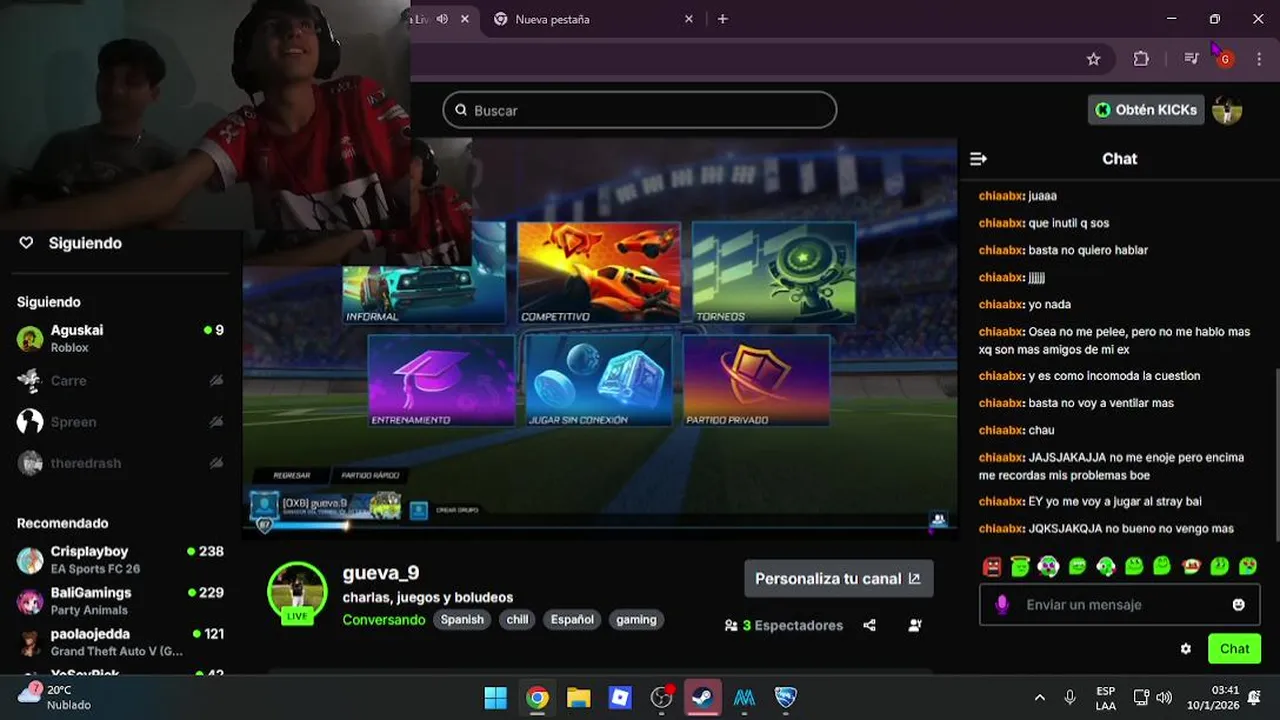Open Crisplayboy recommended channel
The width and height of the screenshot is (1280, 720).
(x=120, y=559)
